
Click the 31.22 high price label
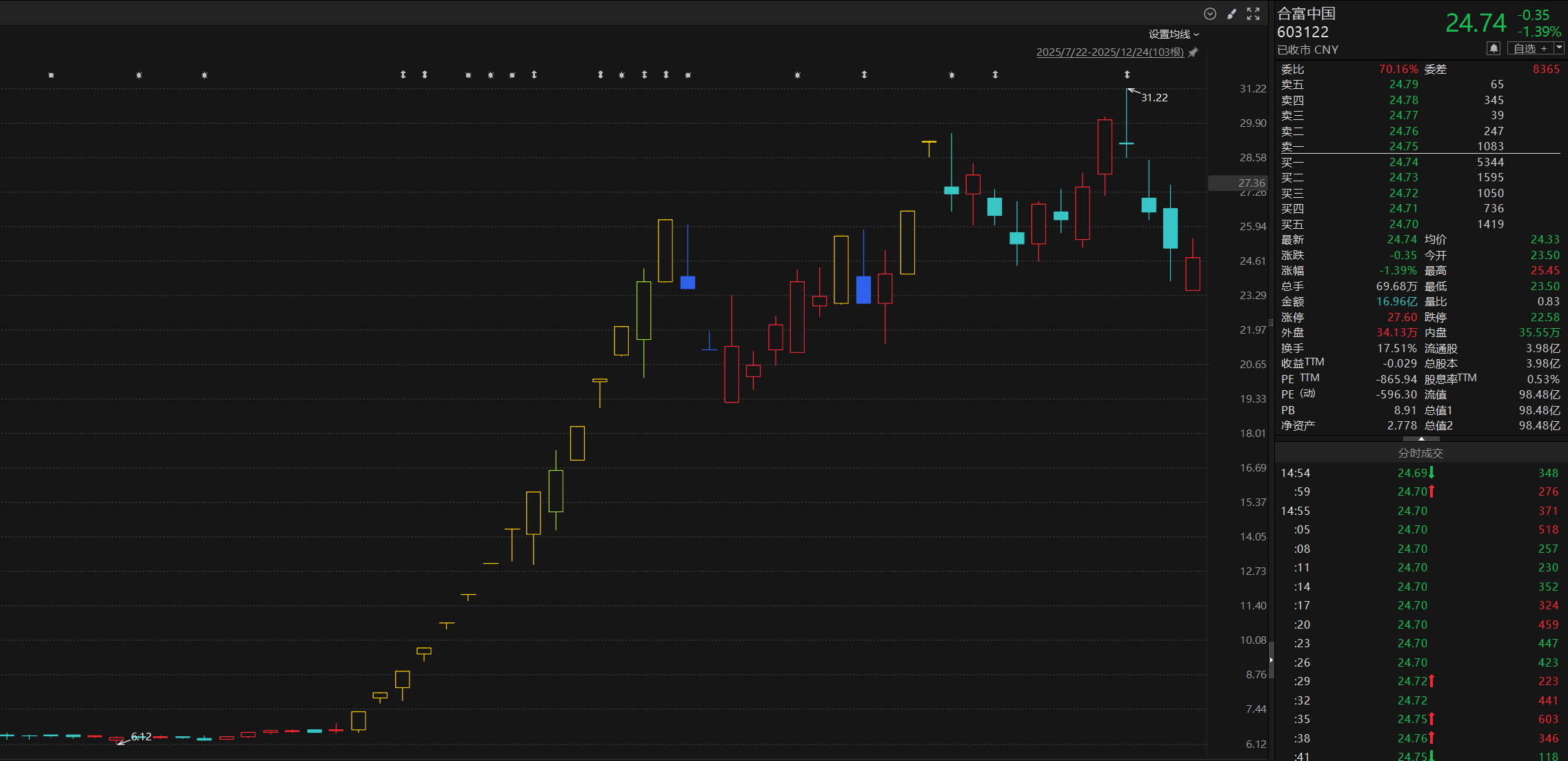tap(1154, 98)
